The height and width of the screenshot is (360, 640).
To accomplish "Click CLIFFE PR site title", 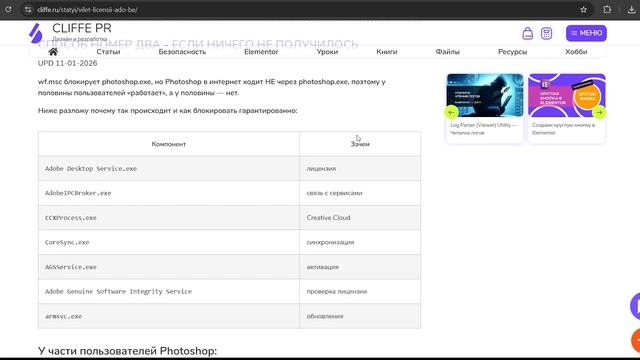I will point(82,28).
